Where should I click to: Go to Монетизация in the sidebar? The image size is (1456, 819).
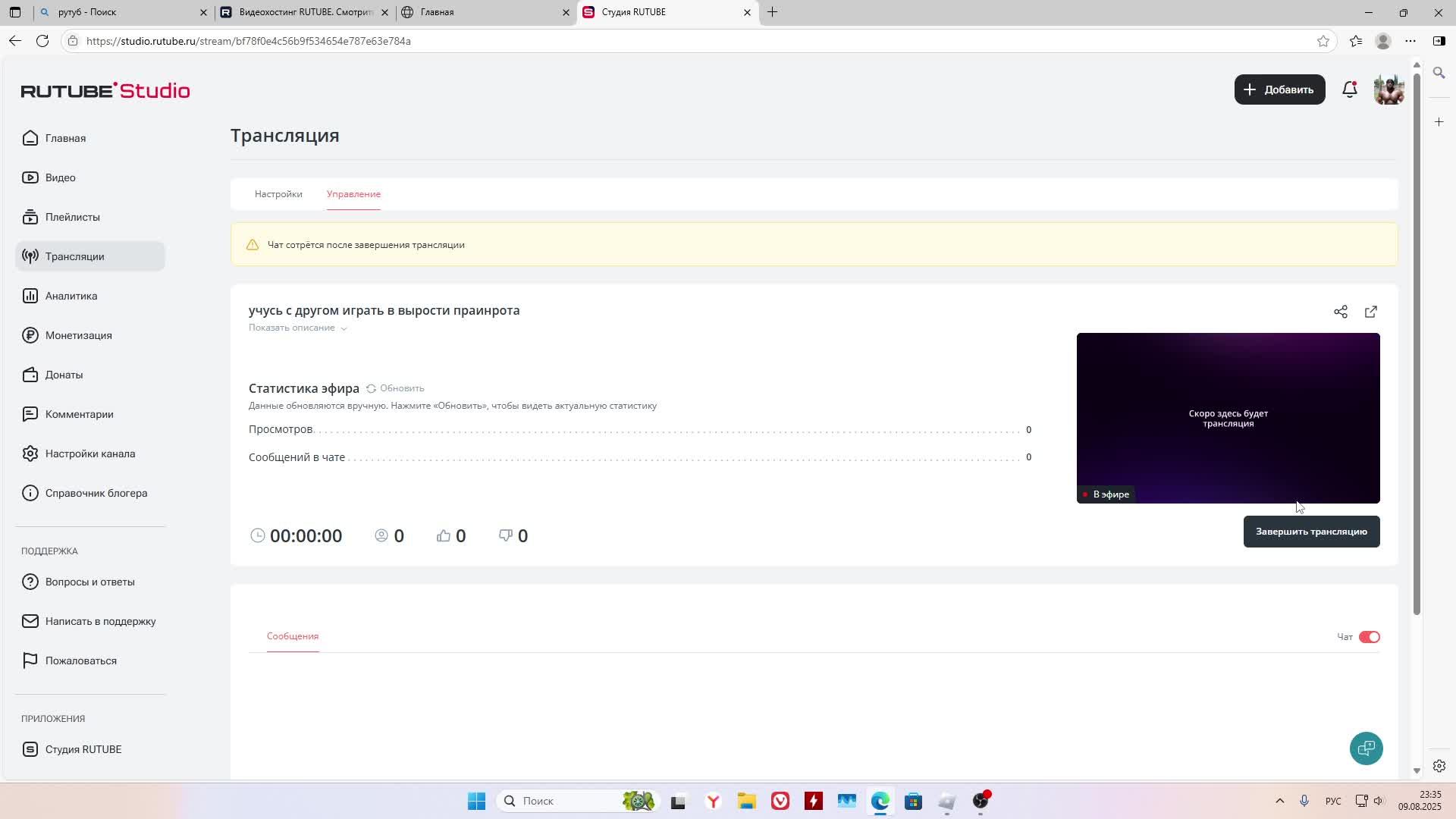coord(78,335)
